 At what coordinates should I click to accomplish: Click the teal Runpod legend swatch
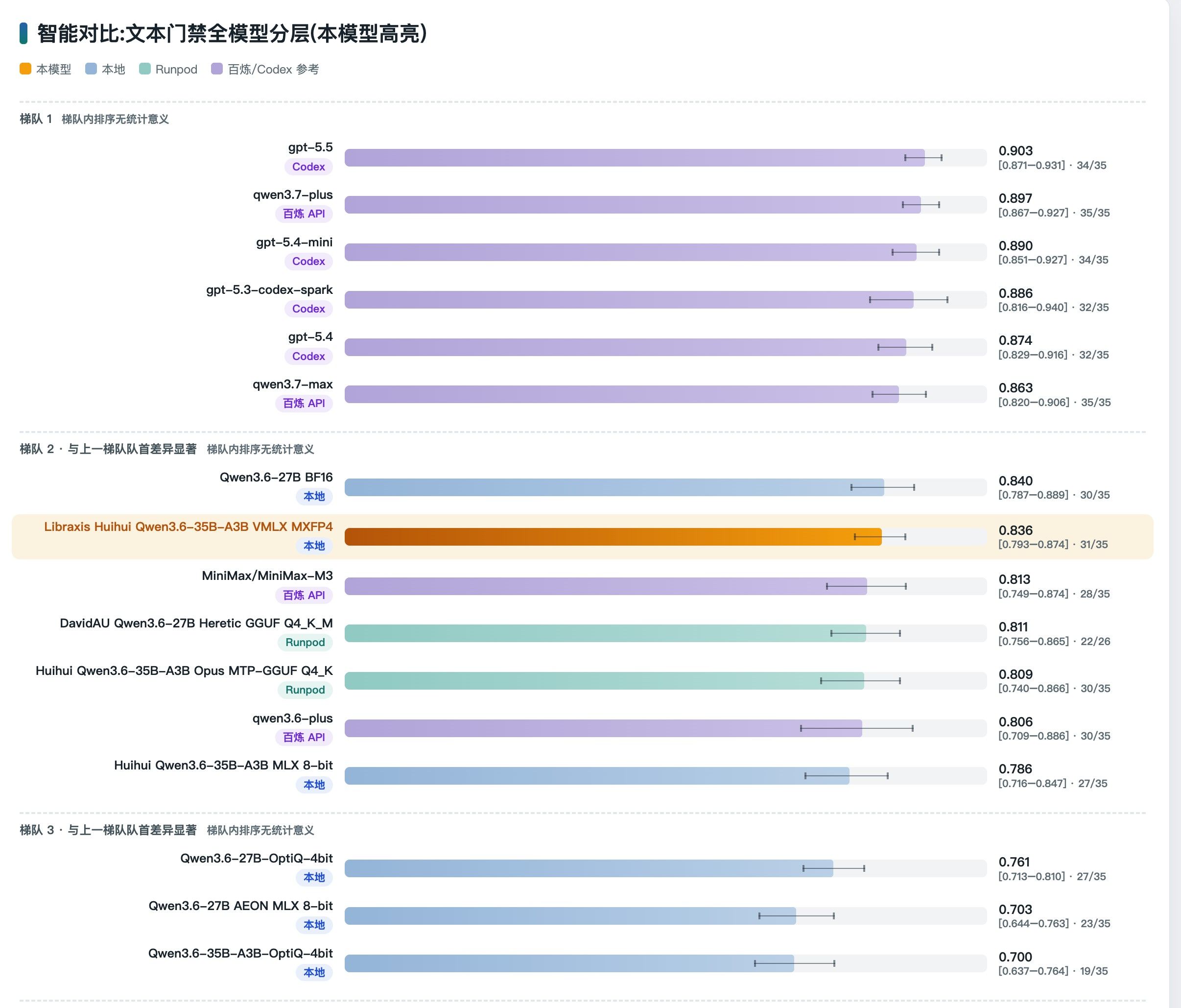pyautogui.click(x=145, y=69)
